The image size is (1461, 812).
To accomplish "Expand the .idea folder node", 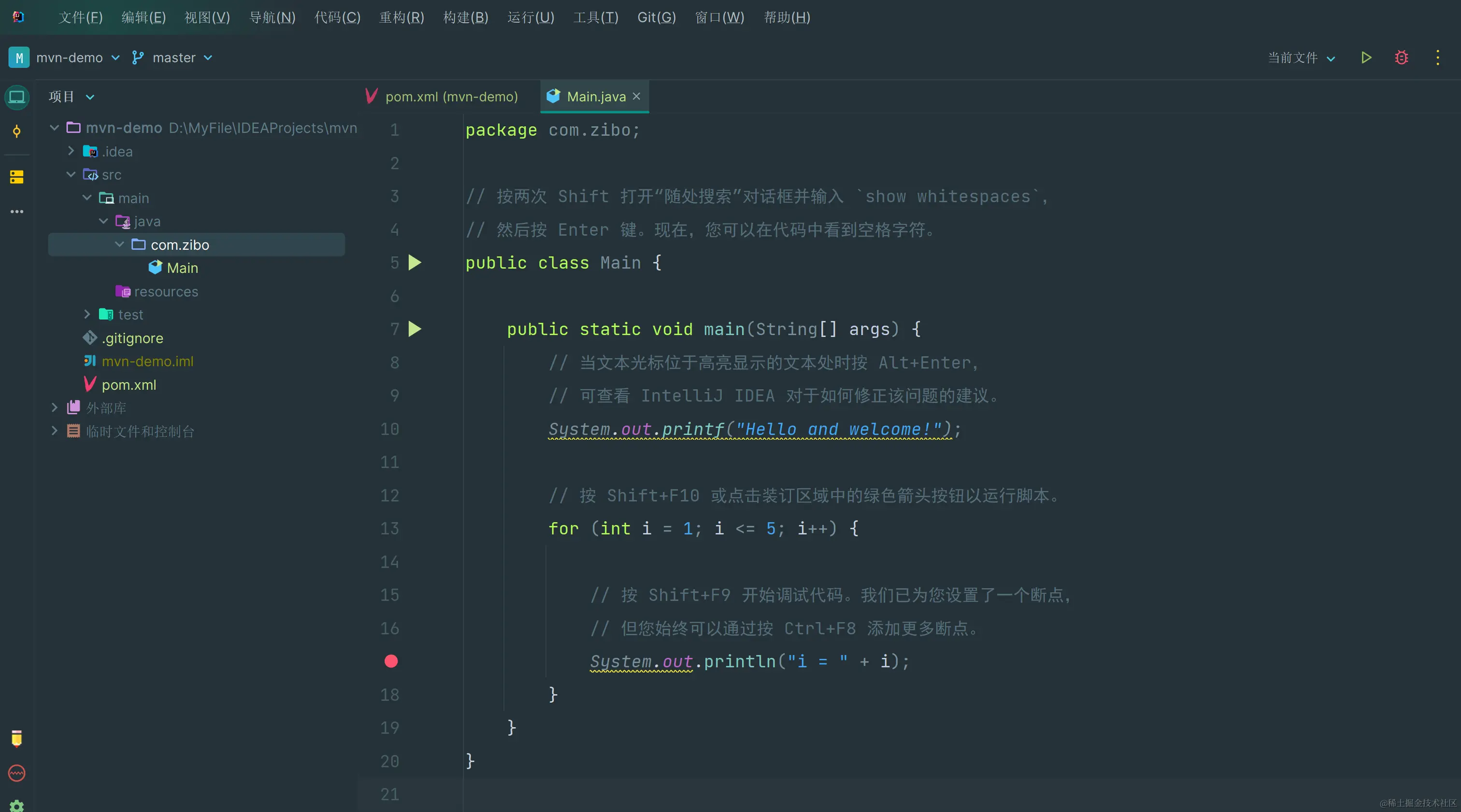I will [x=71, y=151].
